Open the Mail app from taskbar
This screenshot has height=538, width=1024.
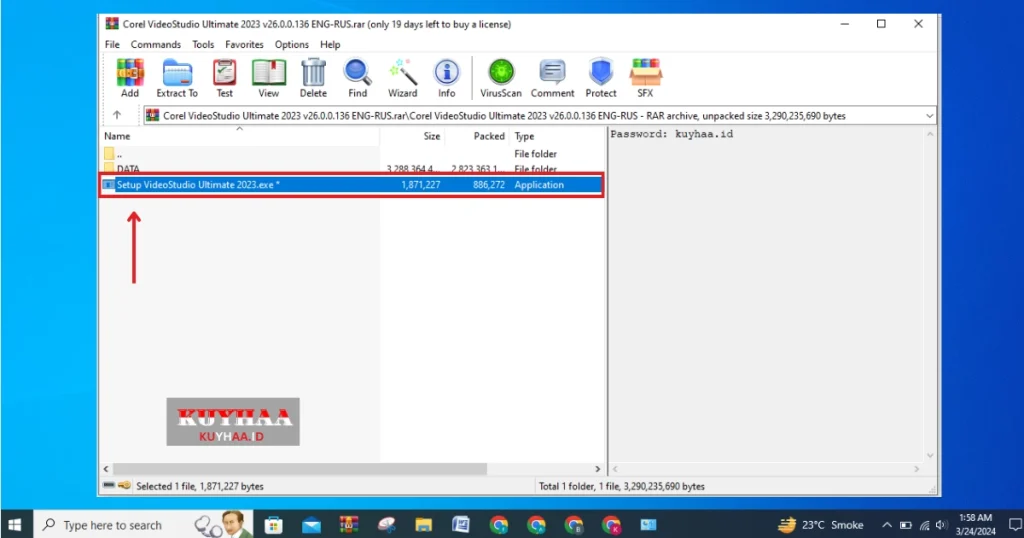(x=312, y=524)
